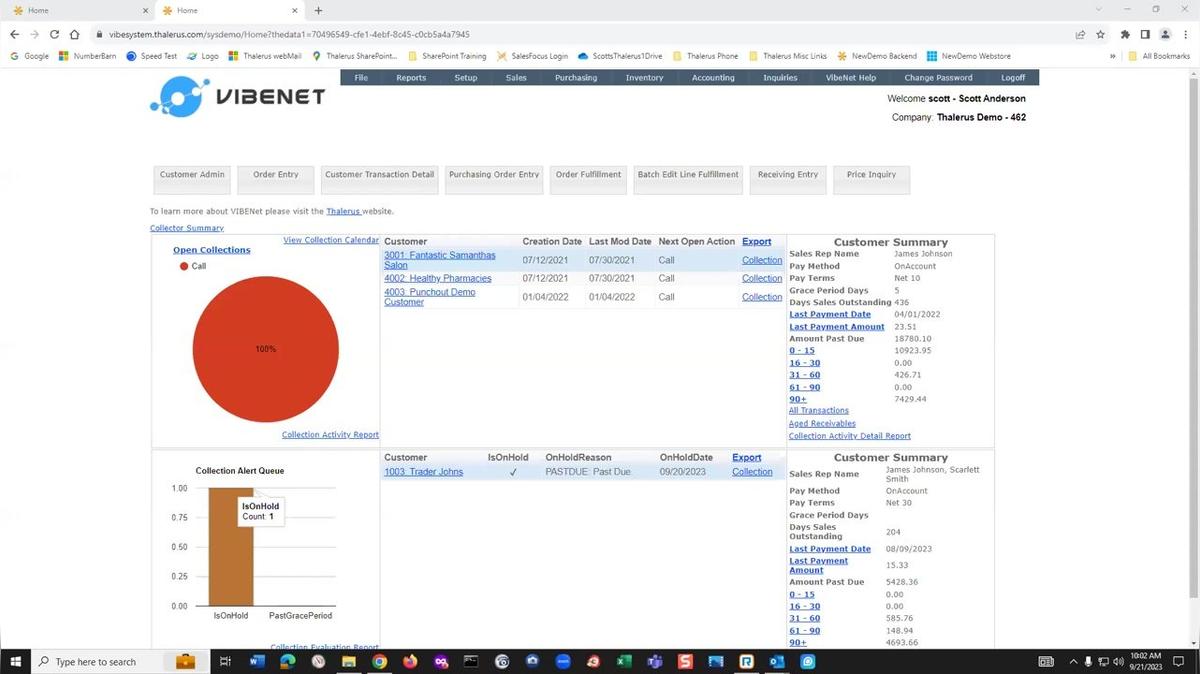Click the IsOnHold checkmark for Trader Johns
The width and height of the screenshot is (1200, 674).
[x=513, y=472]
